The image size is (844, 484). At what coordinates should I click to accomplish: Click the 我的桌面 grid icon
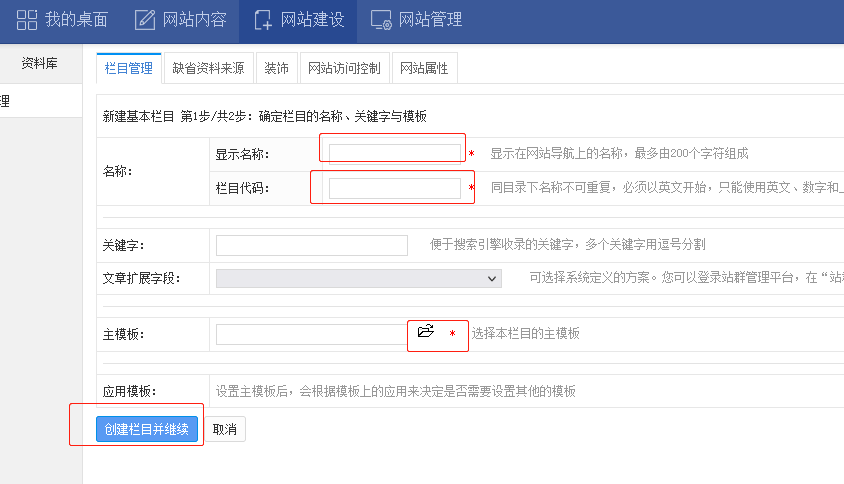coord(27,19)
